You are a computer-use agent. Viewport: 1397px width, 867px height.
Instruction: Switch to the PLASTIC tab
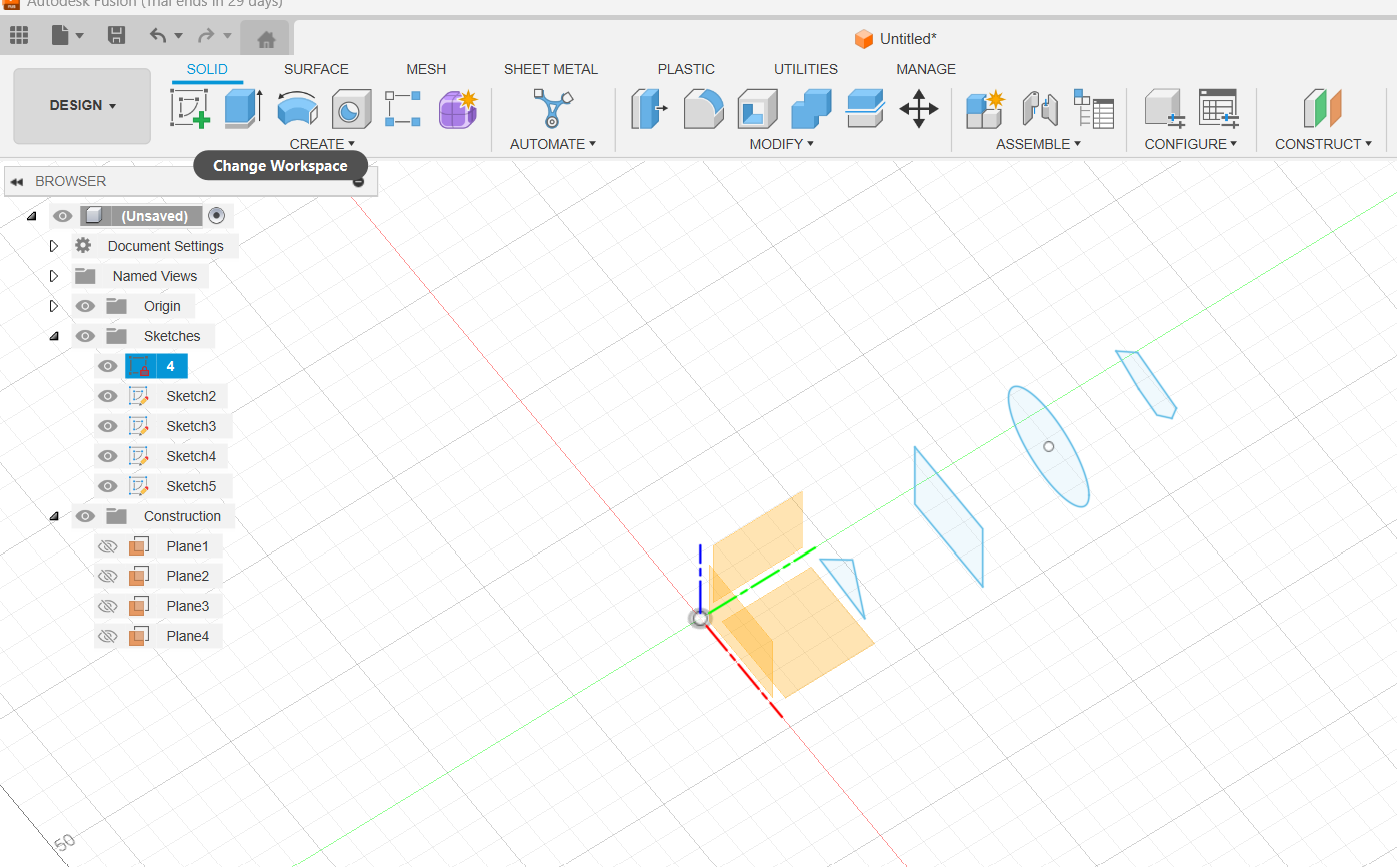point(686,69)
